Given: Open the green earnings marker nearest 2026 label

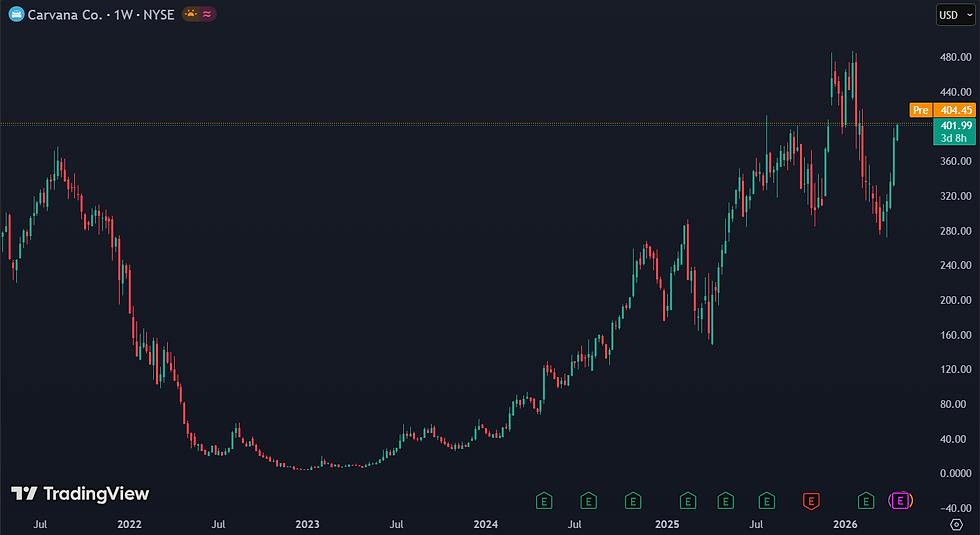Looking at the screenshot, I should (x=866, y=501).
